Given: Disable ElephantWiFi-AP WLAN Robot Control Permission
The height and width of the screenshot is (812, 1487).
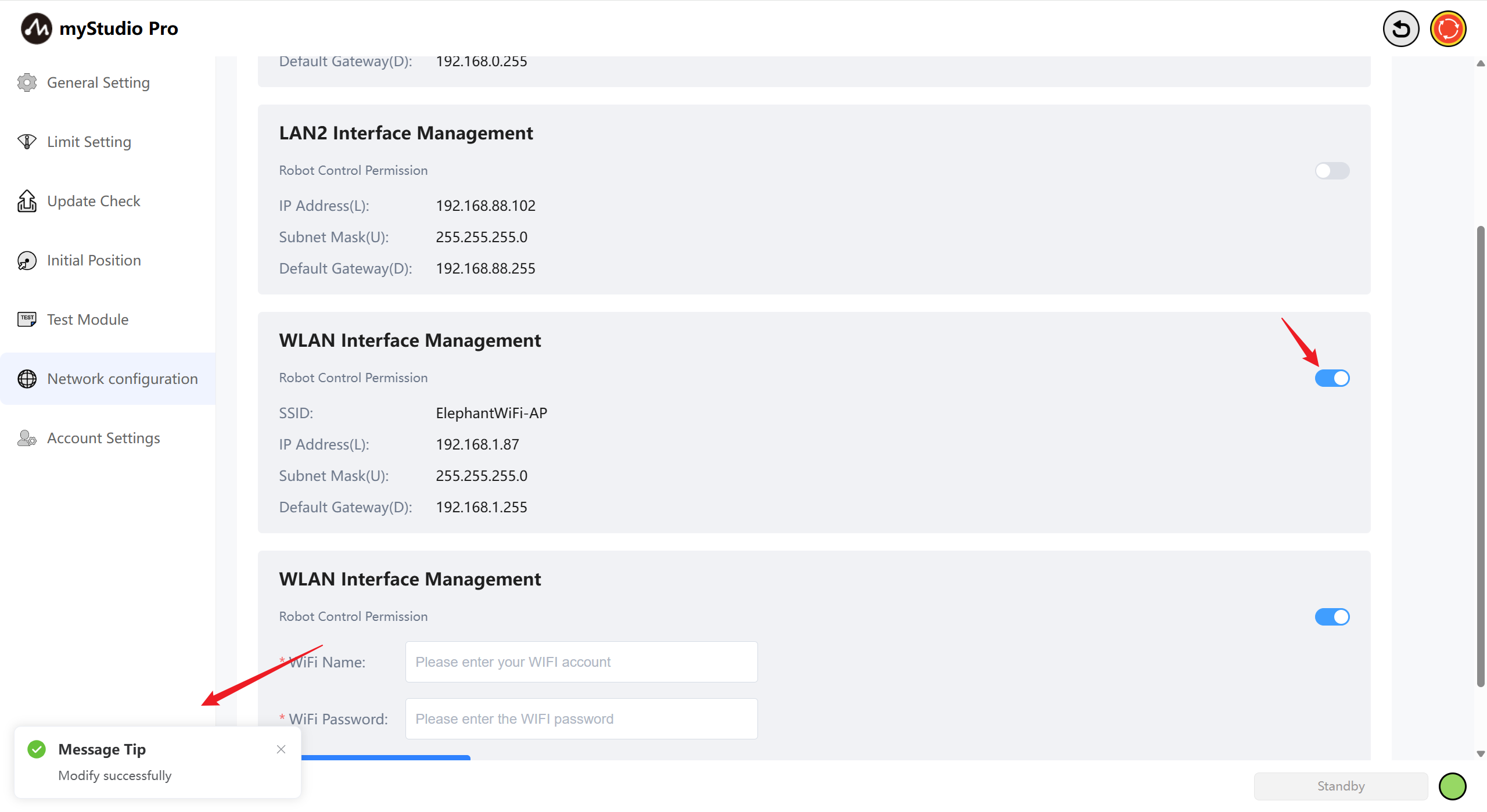Looking at the screenshot, I should (1332, 378).
